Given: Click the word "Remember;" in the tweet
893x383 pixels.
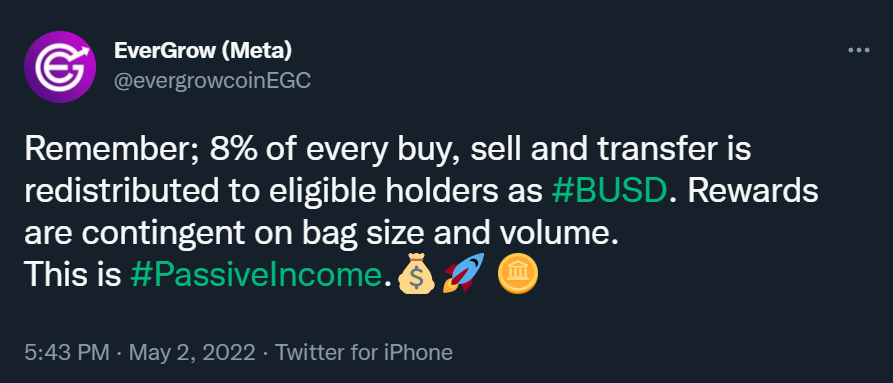Looking at the screenshot, I should [x=112, y=150].
